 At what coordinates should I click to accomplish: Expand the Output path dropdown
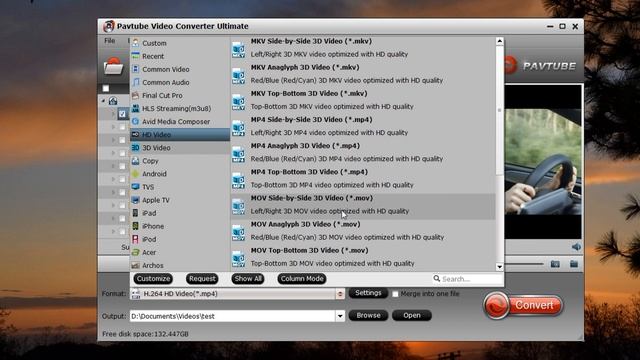point(340,316)
